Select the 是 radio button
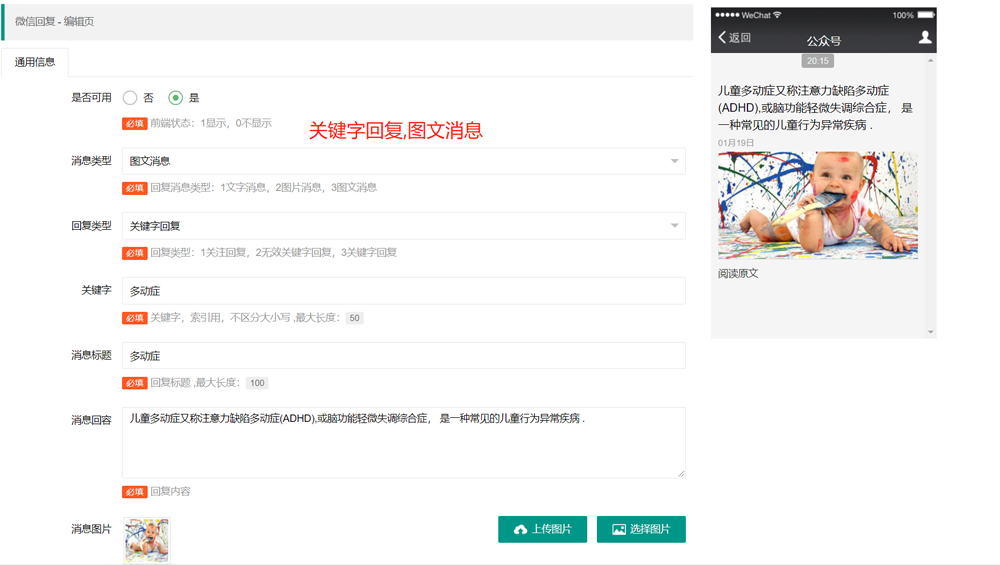Screen dimensions: 1000x565 [175, 98]
